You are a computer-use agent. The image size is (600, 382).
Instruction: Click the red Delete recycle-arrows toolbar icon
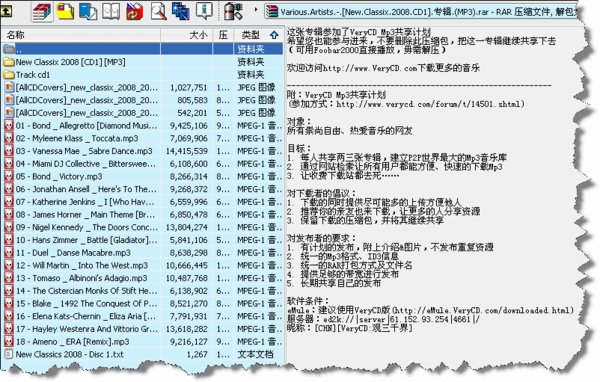[134, 11]
